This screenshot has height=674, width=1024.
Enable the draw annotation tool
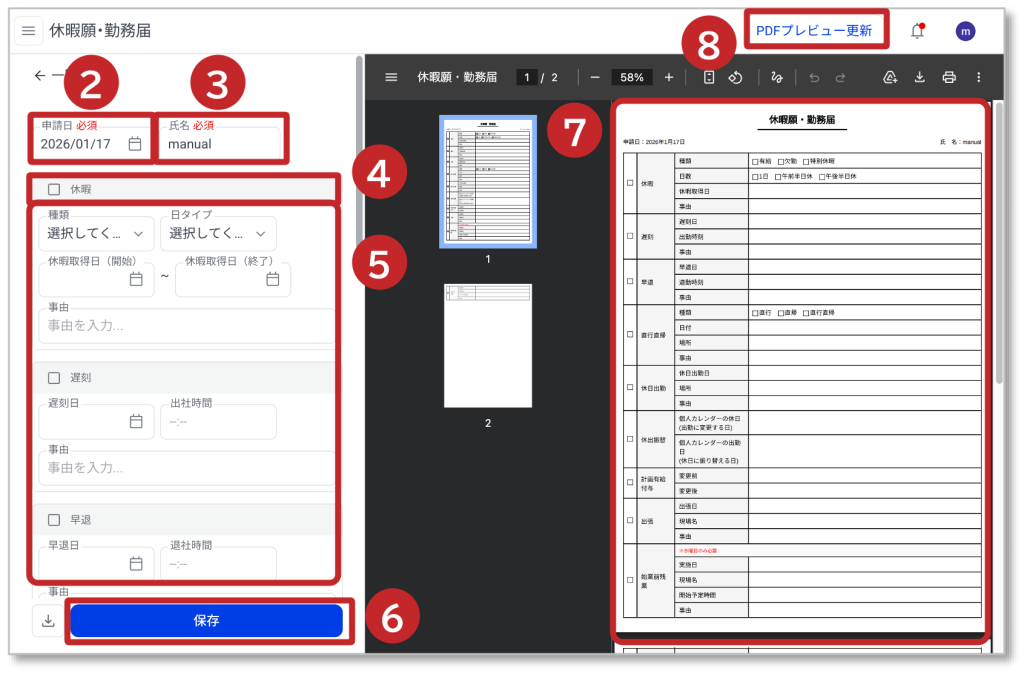(776, 77)
